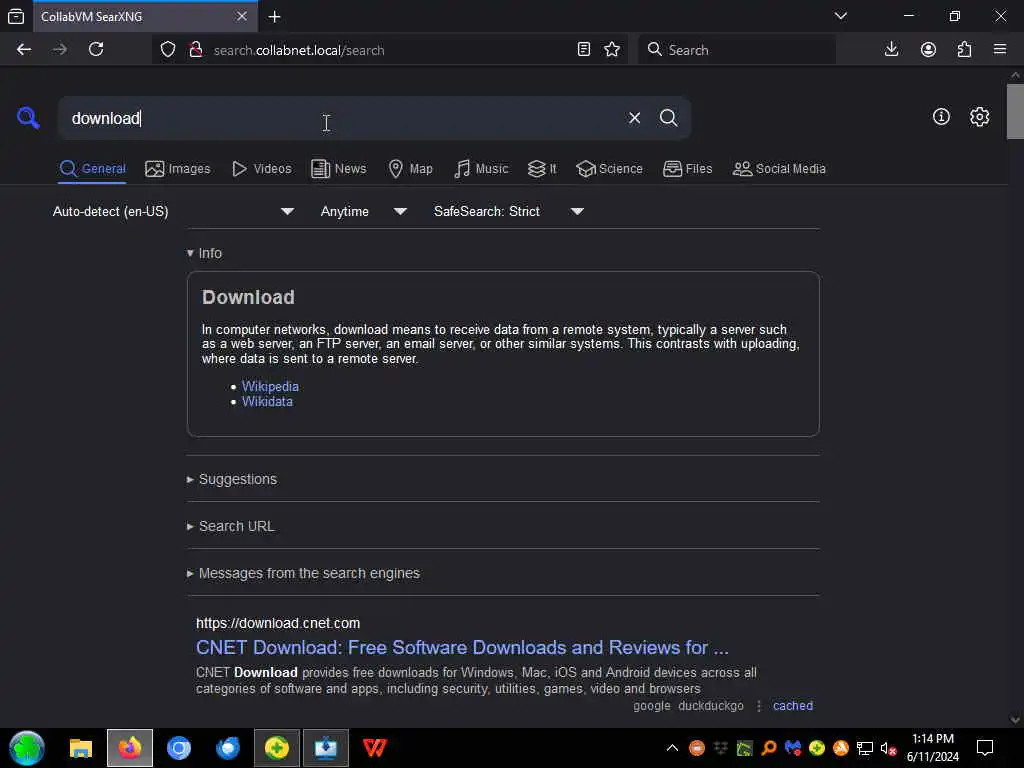Image resolution: width=1024 pixels, height=768 pixels.
Task: Open File Explorer from the taskbar
Action: (x=81, y=748)
